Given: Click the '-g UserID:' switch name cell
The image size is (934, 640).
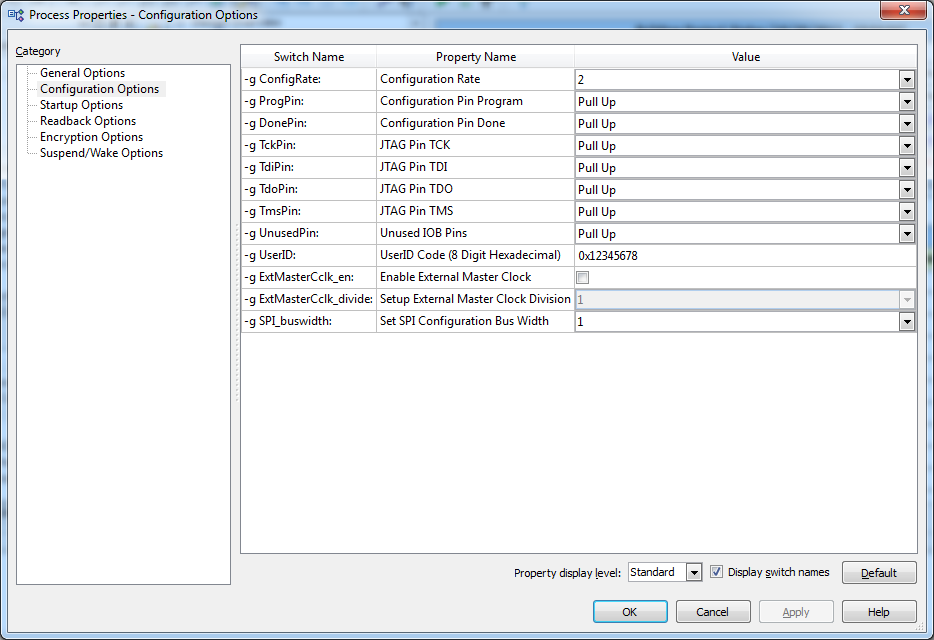Looking at the screenshot, I should tap(309, 256).
